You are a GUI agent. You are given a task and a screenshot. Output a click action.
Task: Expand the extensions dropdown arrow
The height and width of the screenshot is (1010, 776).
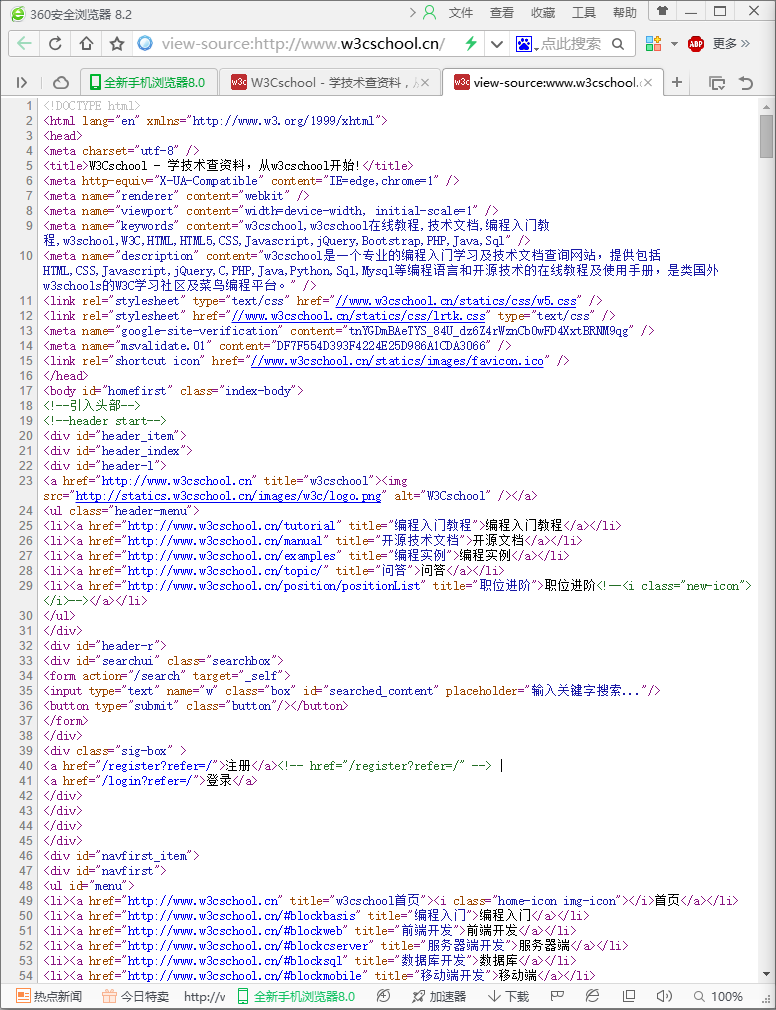(674, 44)
